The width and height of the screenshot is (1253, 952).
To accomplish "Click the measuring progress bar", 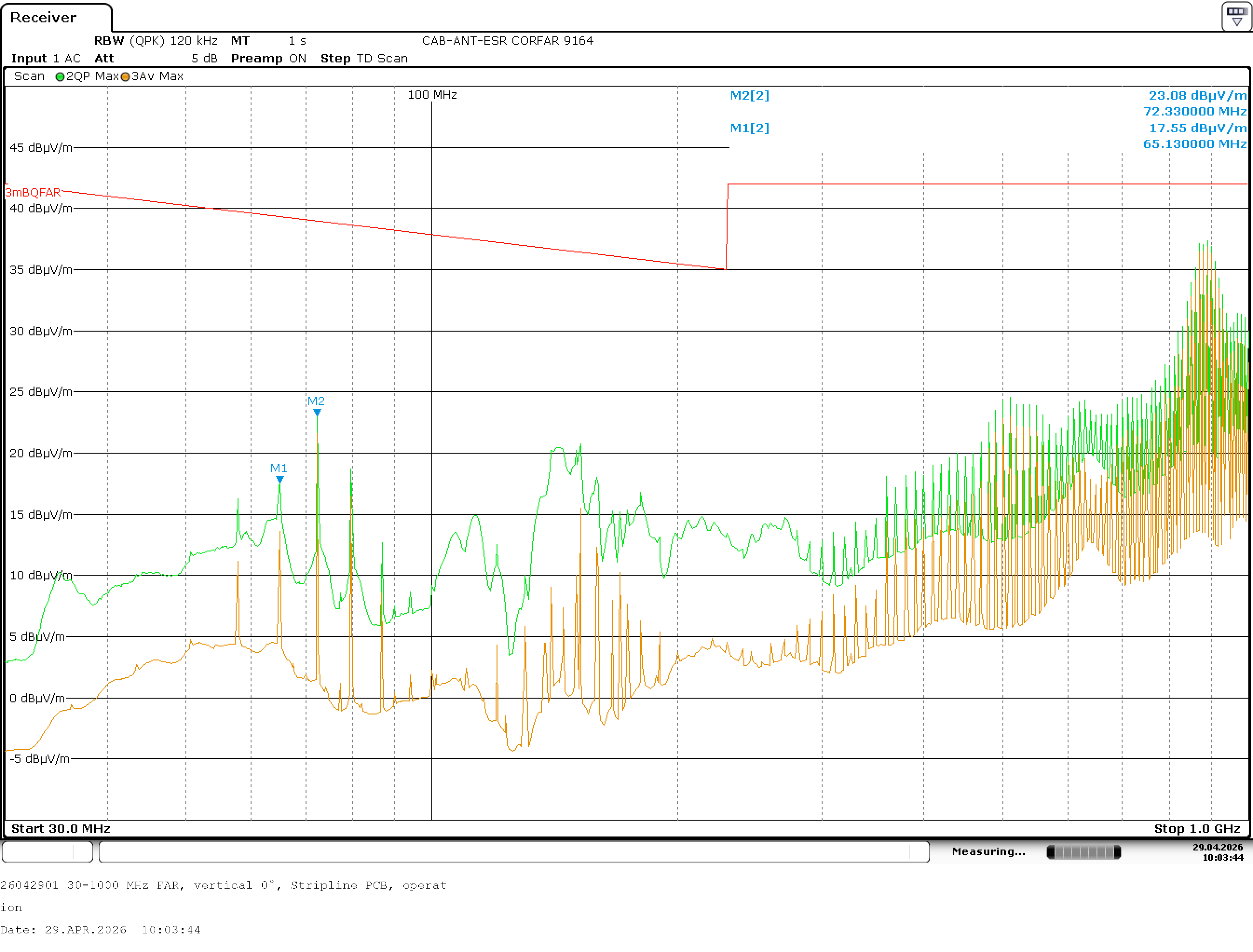I will point(1083,852).
